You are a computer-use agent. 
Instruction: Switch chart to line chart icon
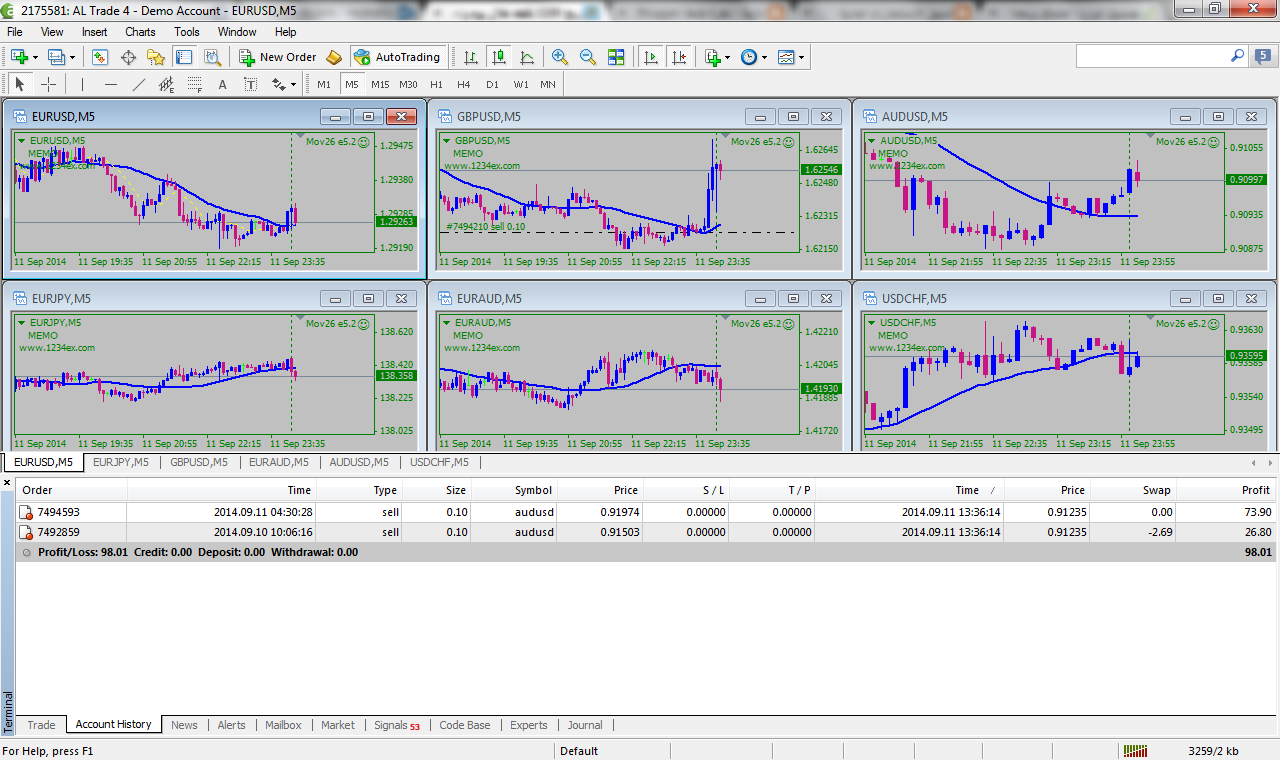(526, 57)
